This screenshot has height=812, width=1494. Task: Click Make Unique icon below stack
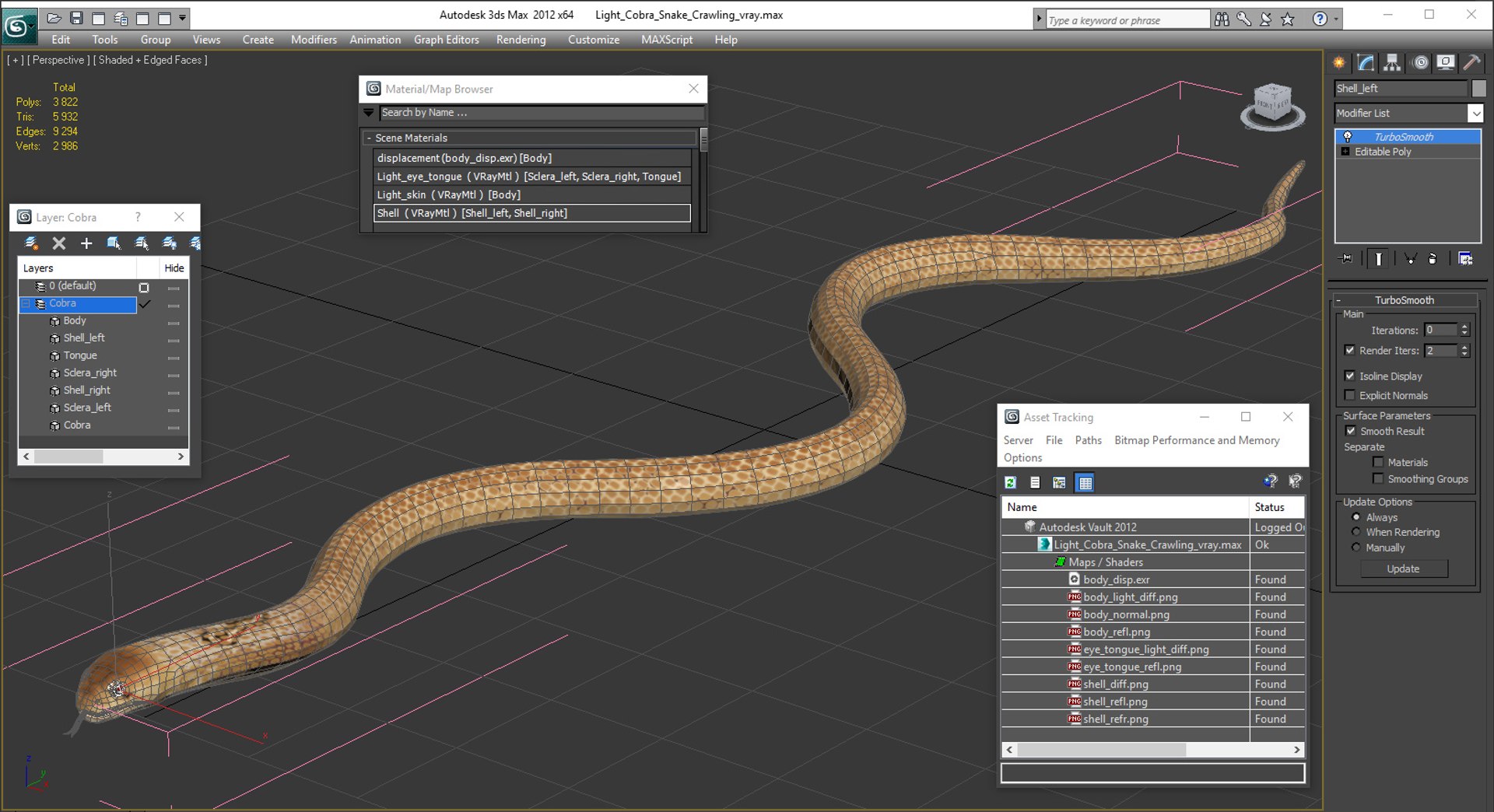[x=1410, y=259]
